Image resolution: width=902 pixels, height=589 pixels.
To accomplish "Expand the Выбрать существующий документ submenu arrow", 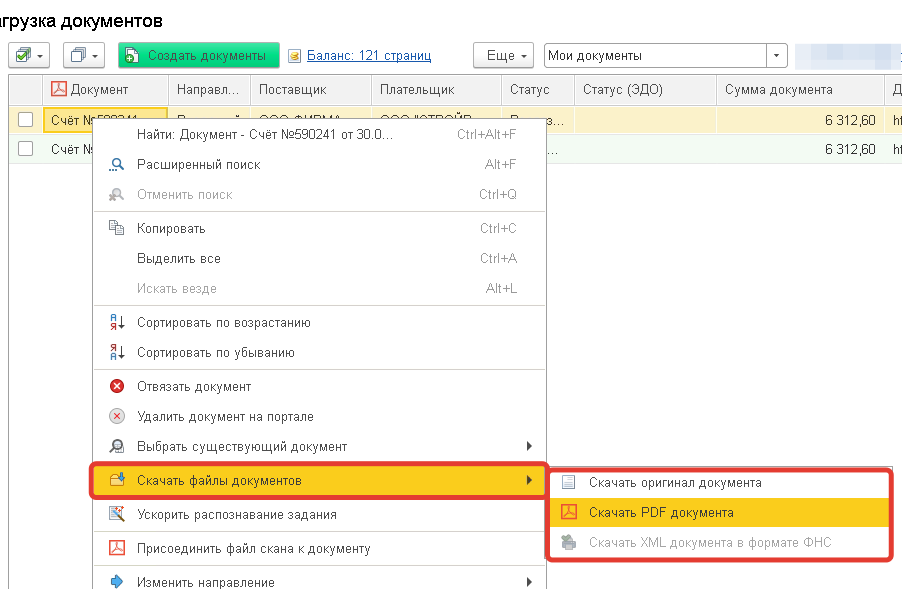I will (x=529, y=446).
